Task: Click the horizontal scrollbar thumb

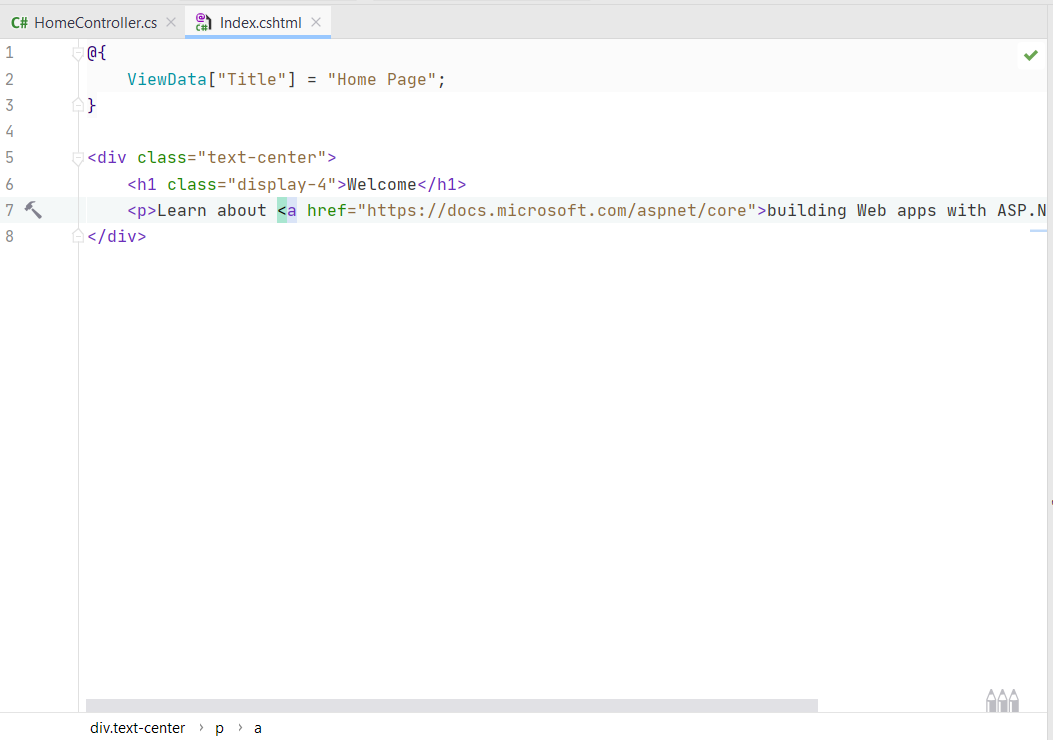Action: [451, 705]
